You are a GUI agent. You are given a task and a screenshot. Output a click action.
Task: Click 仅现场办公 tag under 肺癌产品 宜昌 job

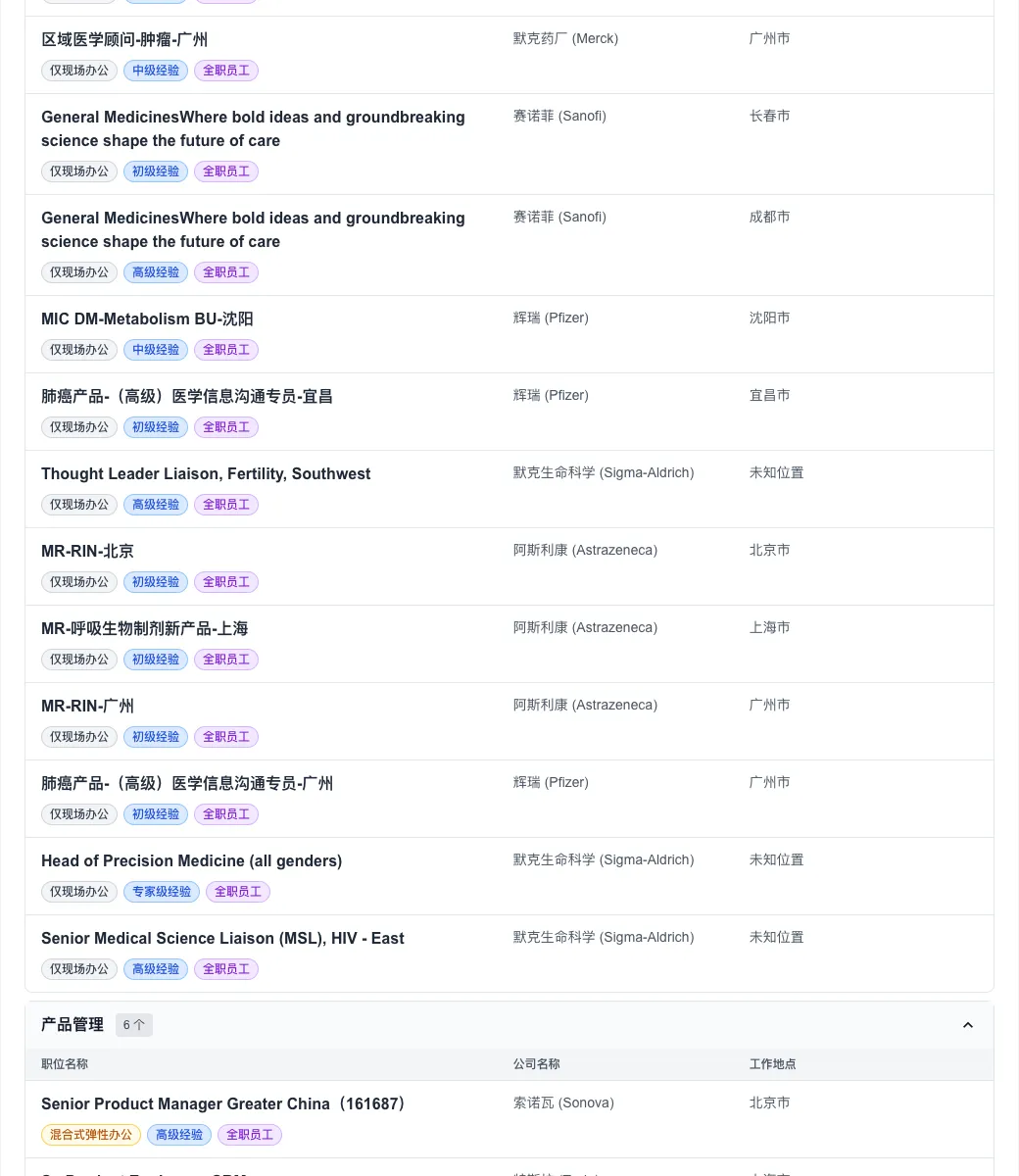[79, 427]
